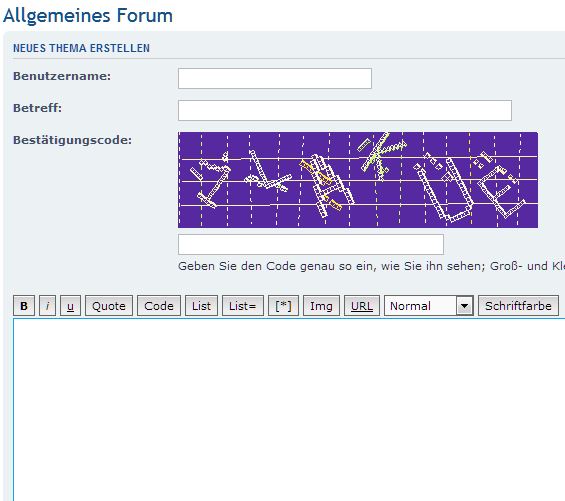Click inside the message text area
The width and height of the screenshot is (565, 501).
289,410
